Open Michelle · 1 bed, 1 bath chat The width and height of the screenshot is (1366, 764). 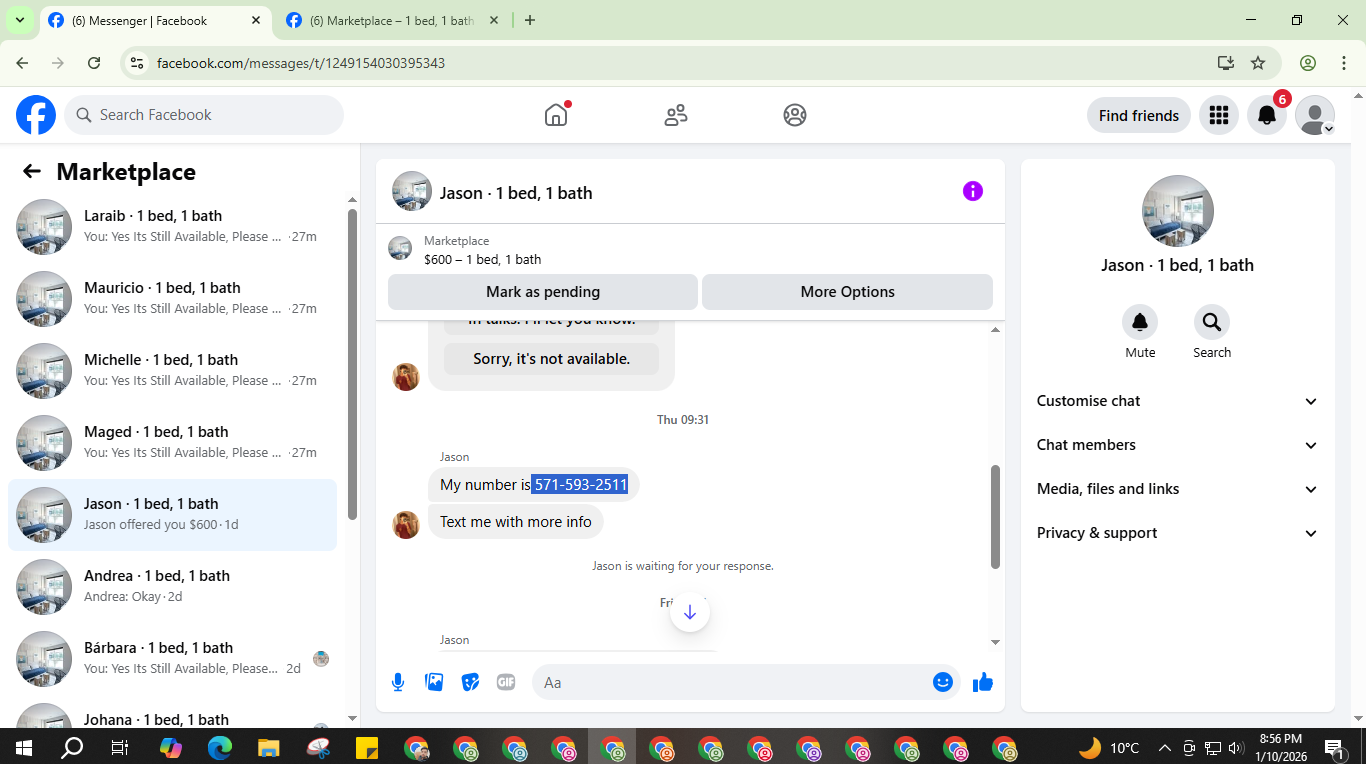click(x=172, y=371)
